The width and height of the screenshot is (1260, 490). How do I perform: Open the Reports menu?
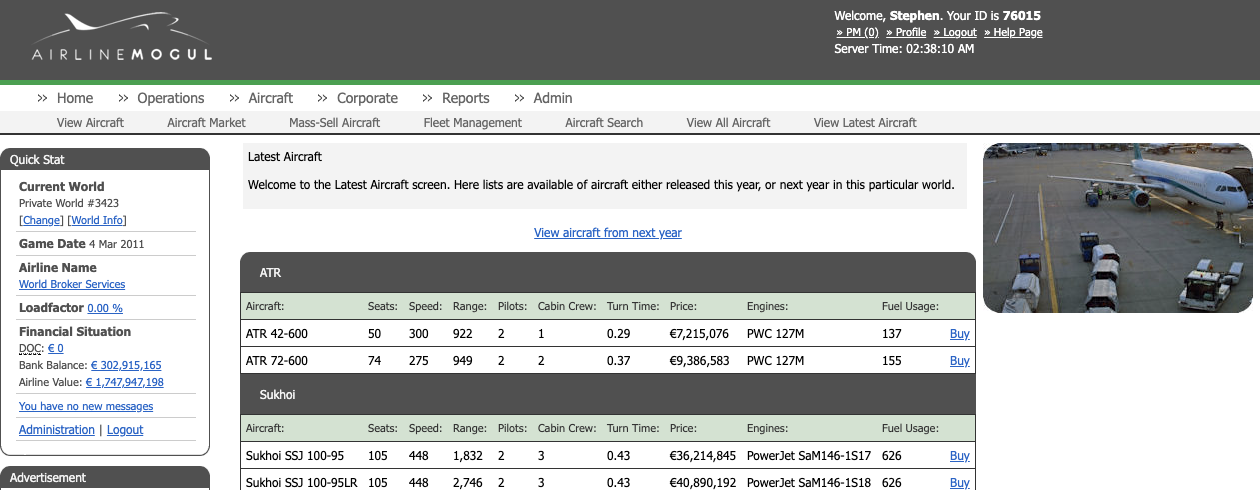click(x=465, y=98)
